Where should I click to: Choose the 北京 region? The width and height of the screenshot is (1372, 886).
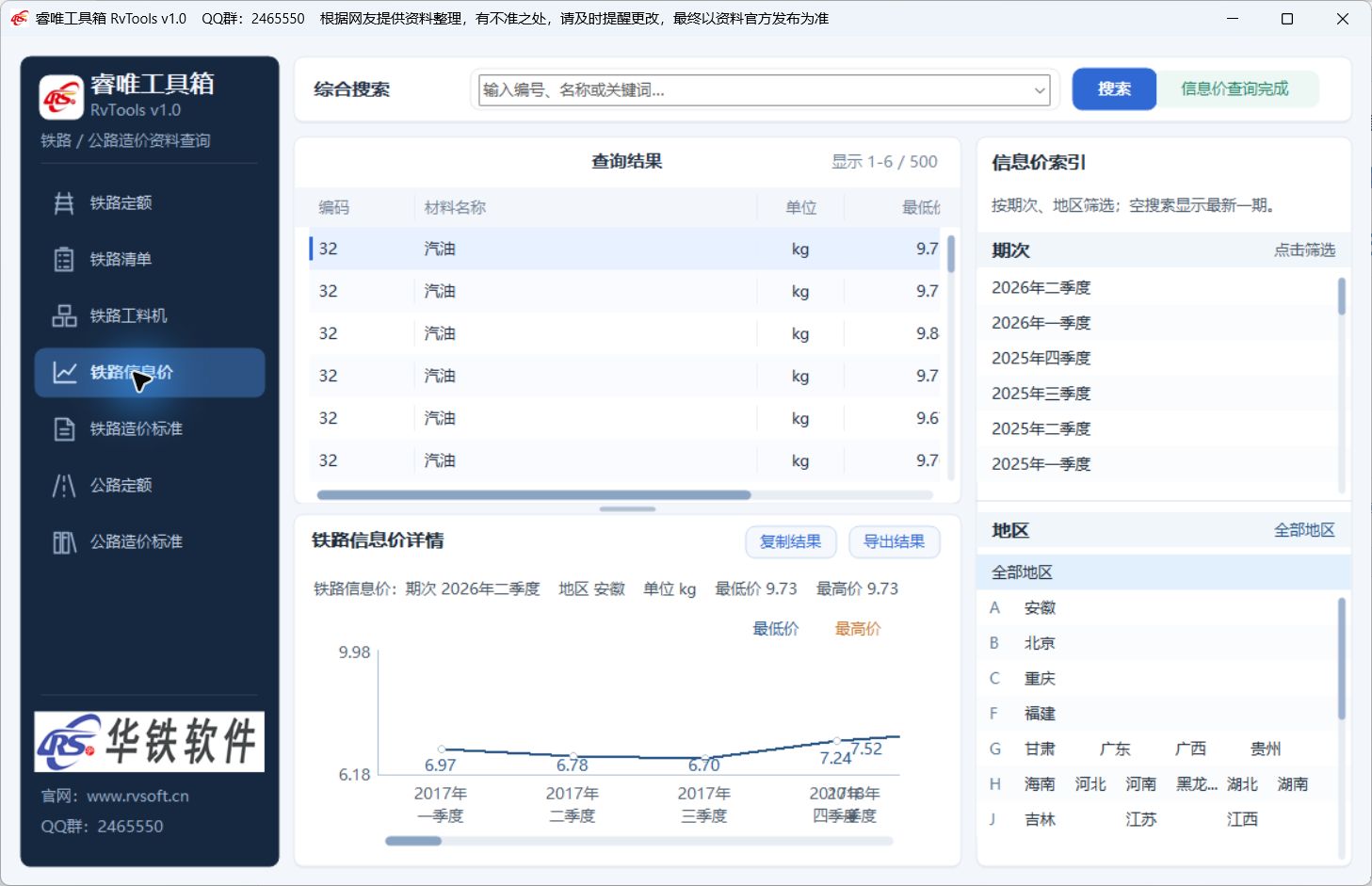[x=1040, y=643]
